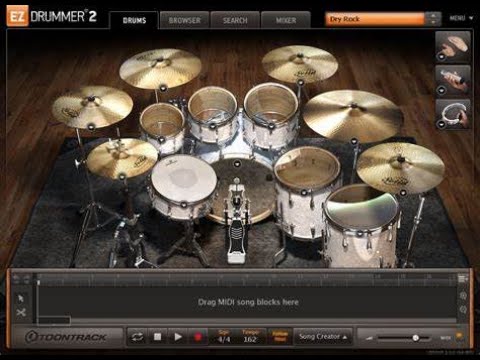Image resolution: width=480 pixels, height=360 pixels.
Task: Open the song track menu icon
Action: pos(463,279)
